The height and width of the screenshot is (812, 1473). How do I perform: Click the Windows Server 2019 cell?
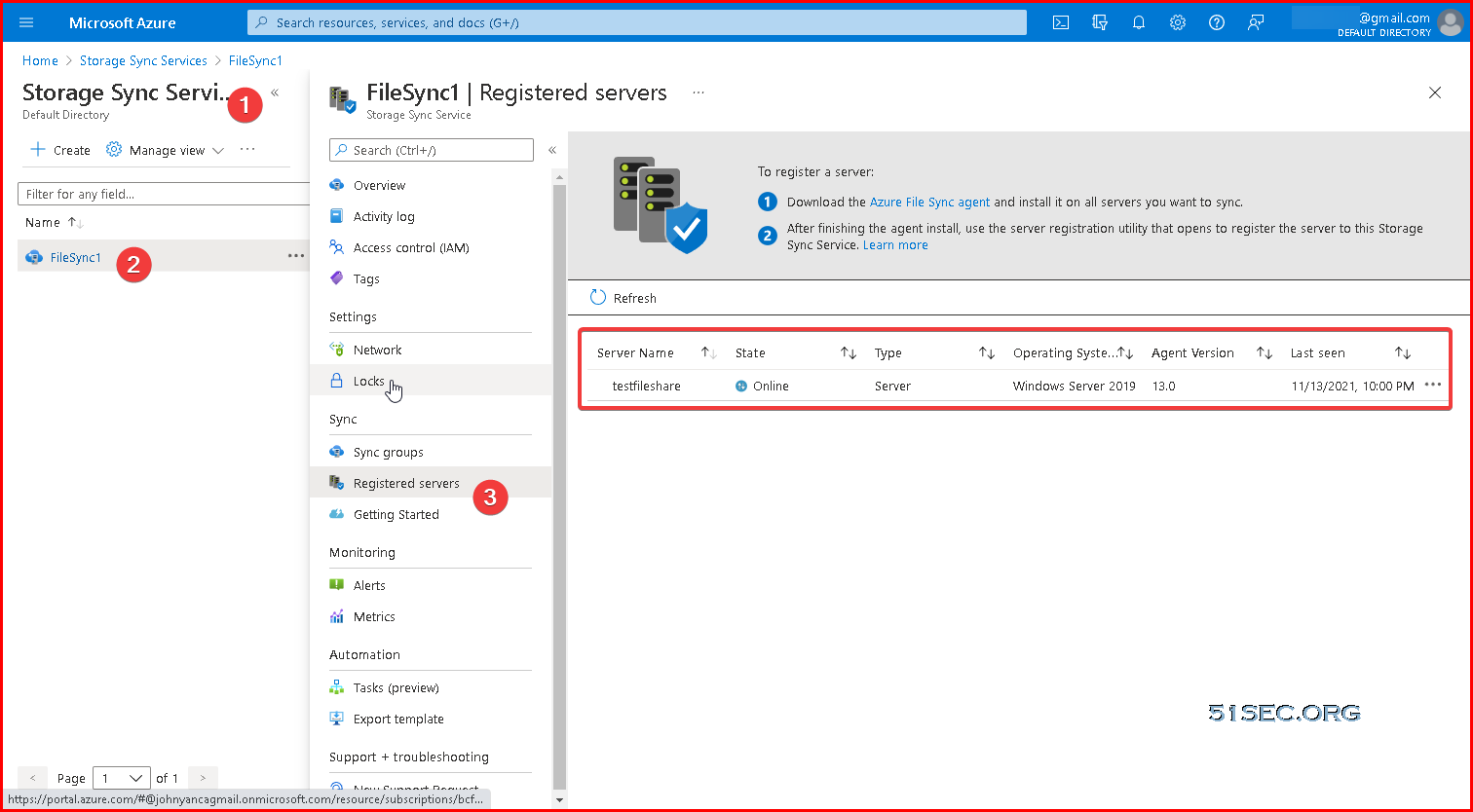tap(1074, 386)
